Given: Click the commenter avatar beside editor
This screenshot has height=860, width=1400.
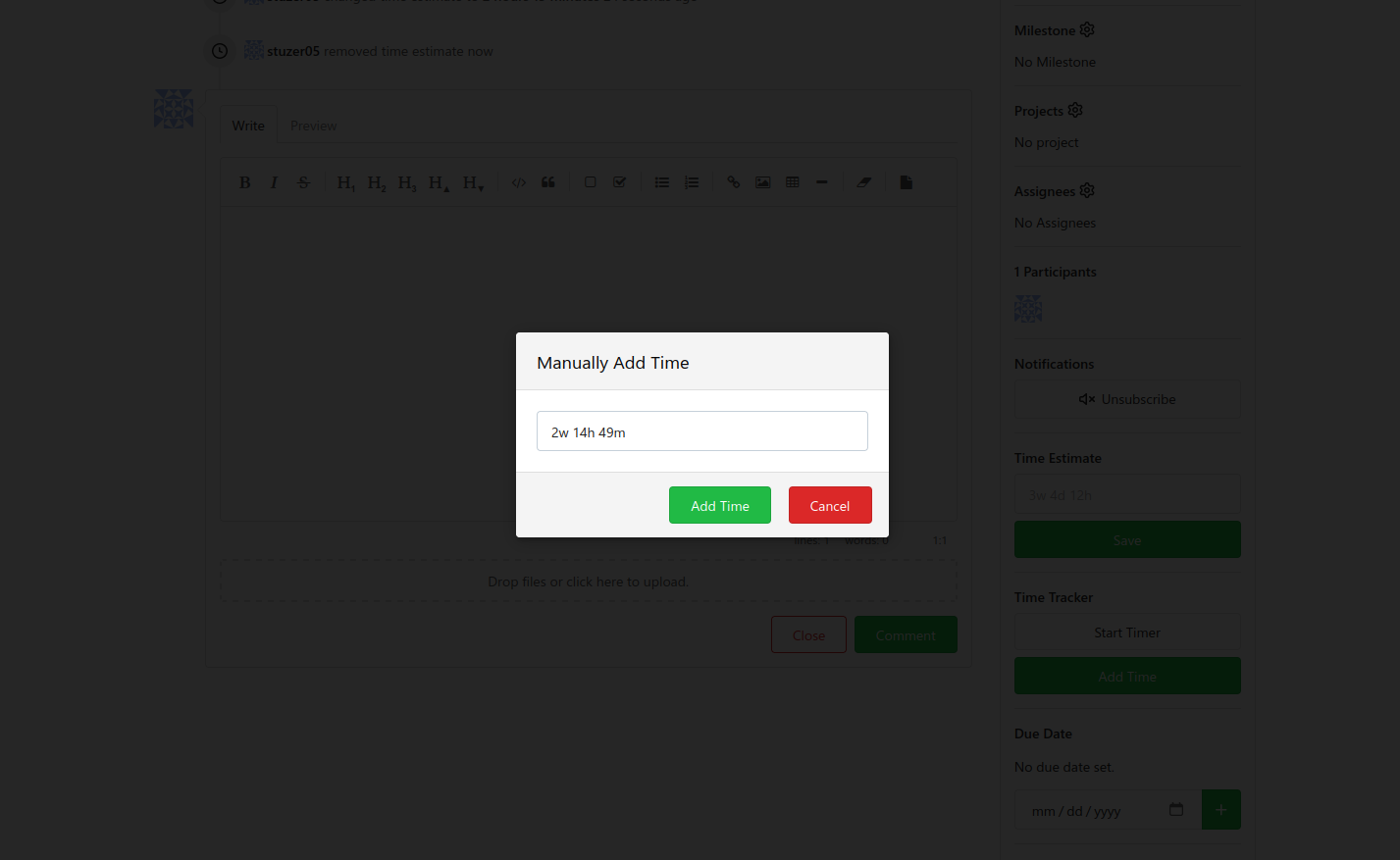Looking at the screenshot, I should pyautogui.click(x=174, y=109).
